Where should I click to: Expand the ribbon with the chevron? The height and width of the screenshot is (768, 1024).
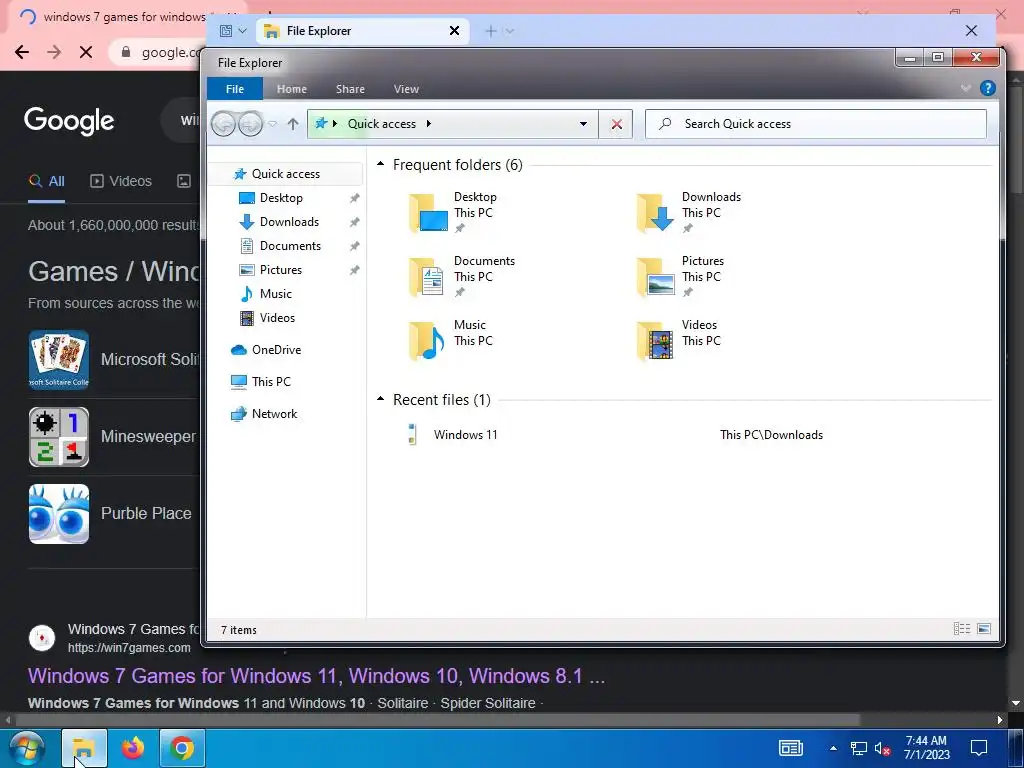click(x=965, y=88)
